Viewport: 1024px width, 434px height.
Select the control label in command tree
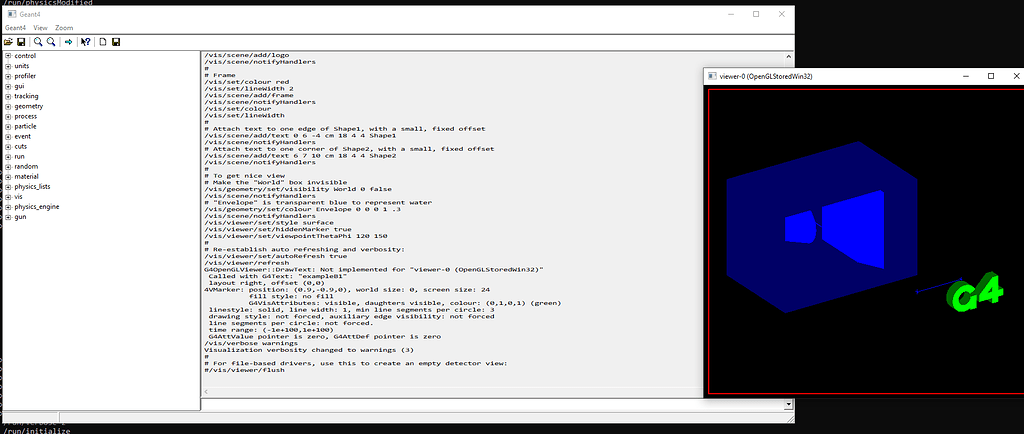pos(25,56)
